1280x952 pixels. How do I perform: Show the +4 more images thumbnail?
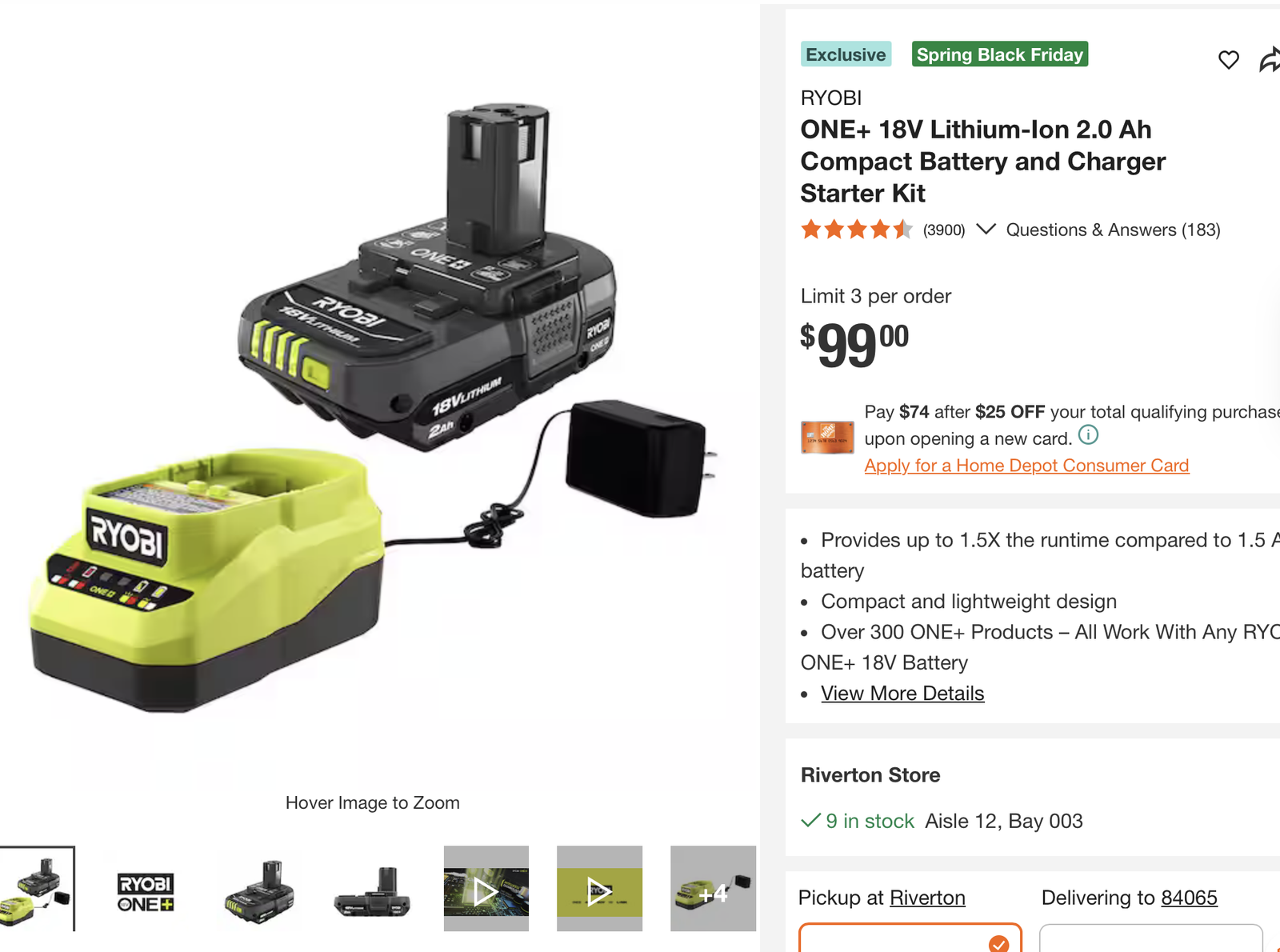(x=713, y=889)
